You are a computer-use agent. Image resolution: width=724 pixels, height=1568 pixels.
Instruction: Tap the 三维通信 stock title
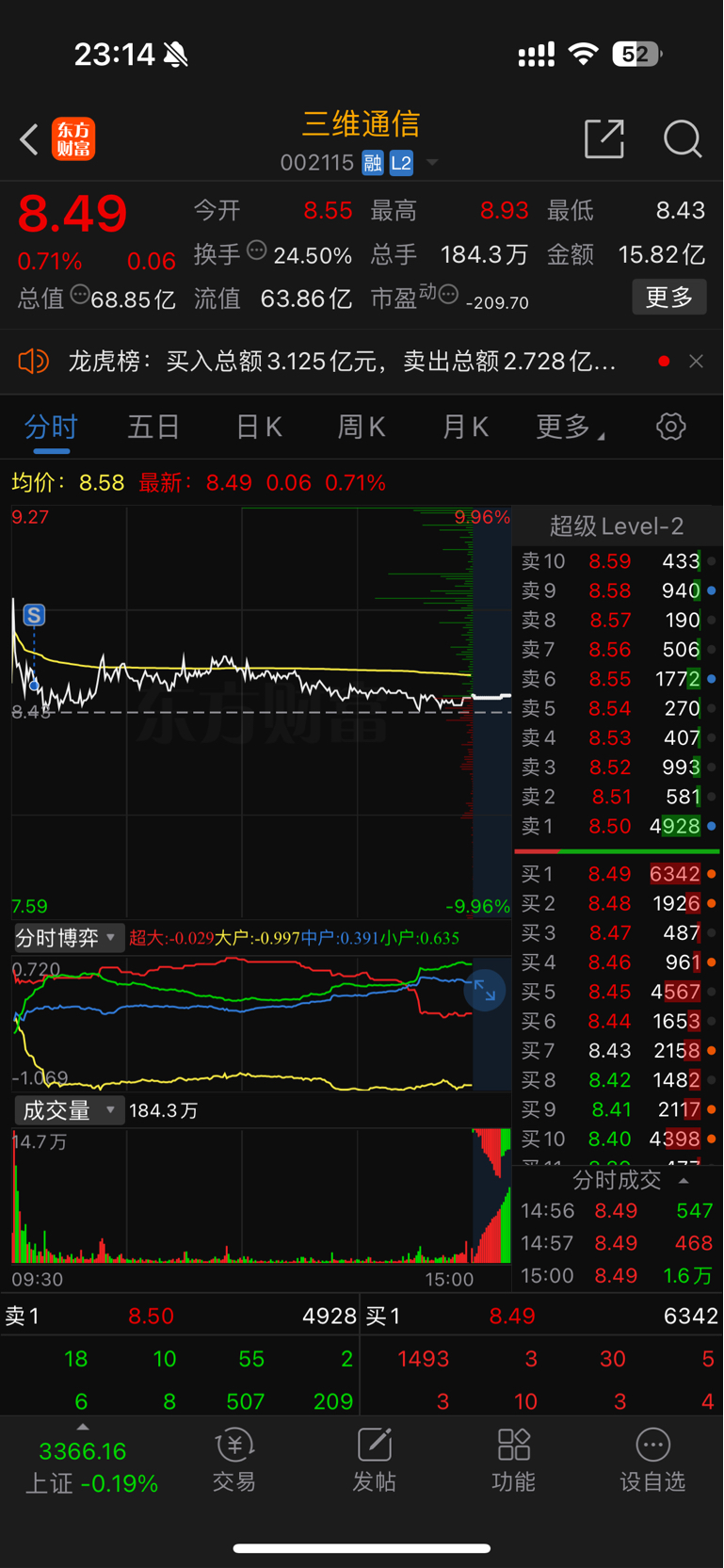click(x=361, y=123)
